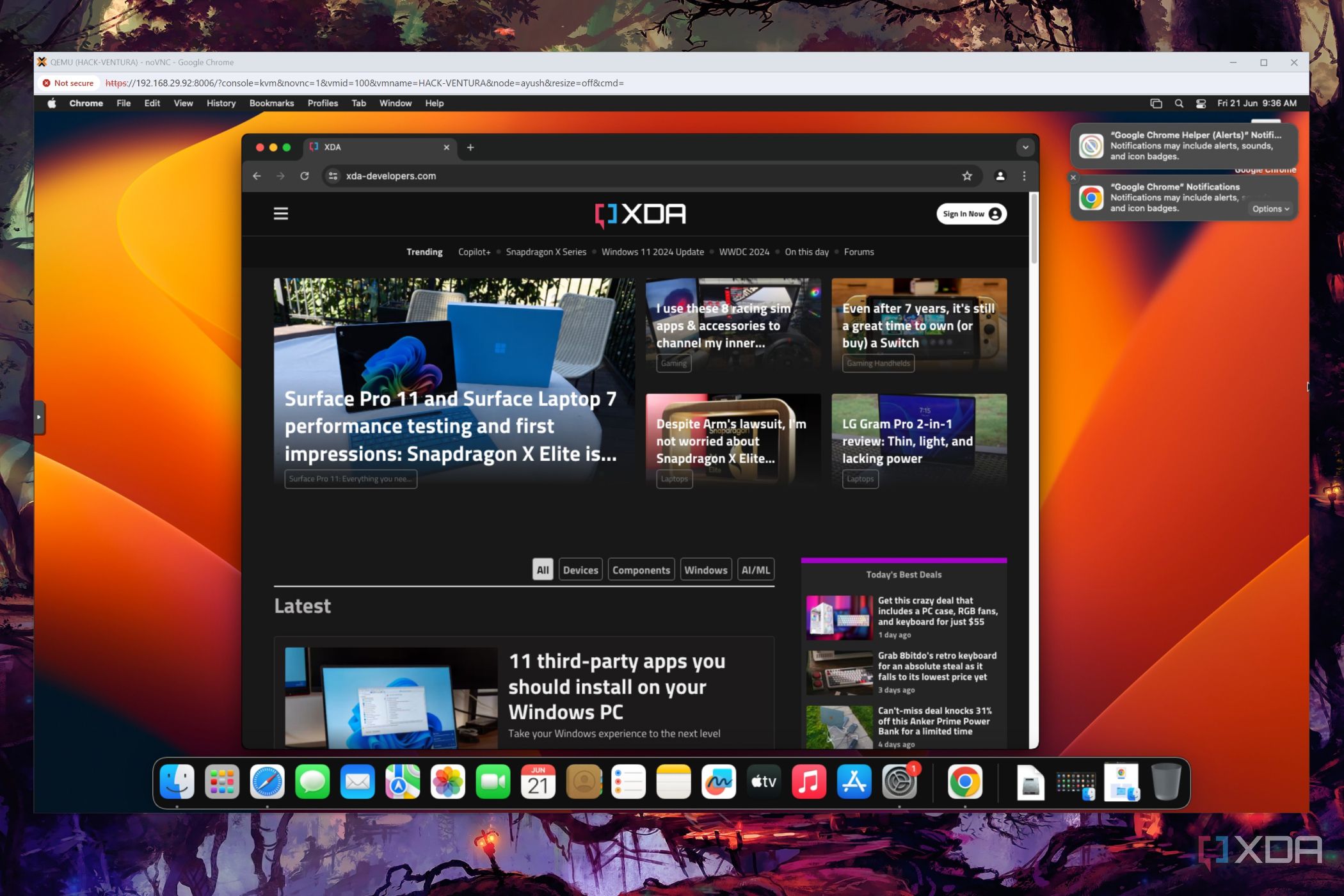Screen dimensions: 1344x896
Task: Click Chrome icon in the dock
Action: [965, 781]
